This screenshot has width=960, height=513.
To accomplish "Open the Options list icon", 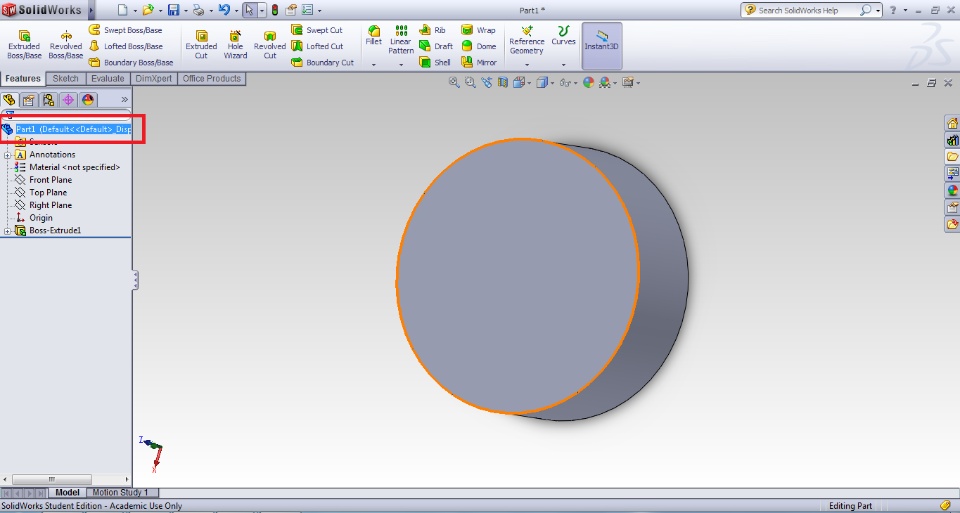I will tap(307, 10).
